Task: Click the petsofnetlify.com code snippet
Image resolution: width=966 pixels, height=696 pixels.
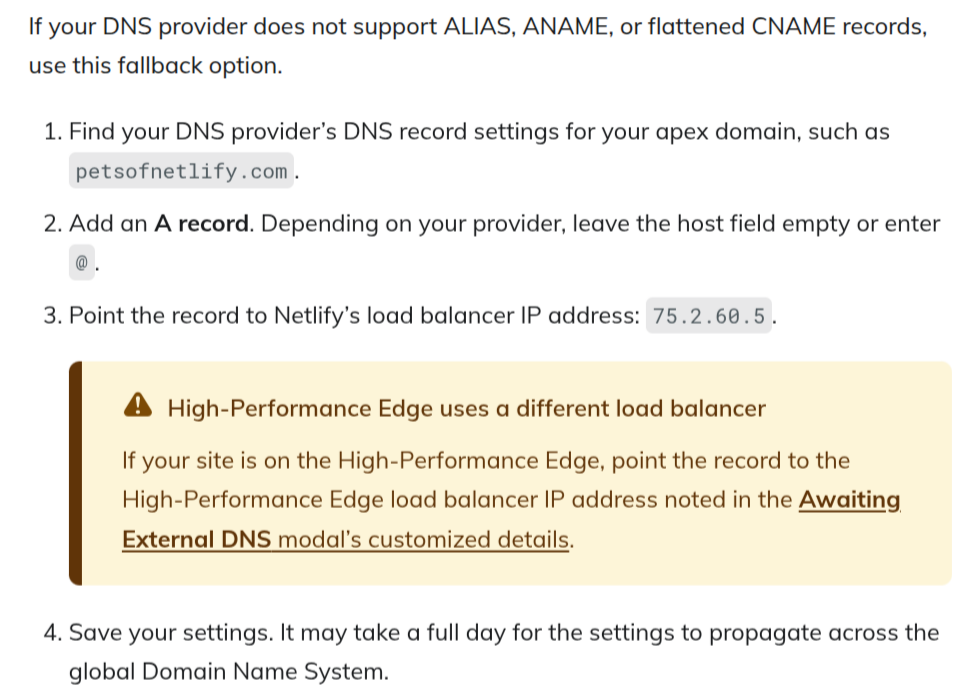Action: click(x=181, y=171)
